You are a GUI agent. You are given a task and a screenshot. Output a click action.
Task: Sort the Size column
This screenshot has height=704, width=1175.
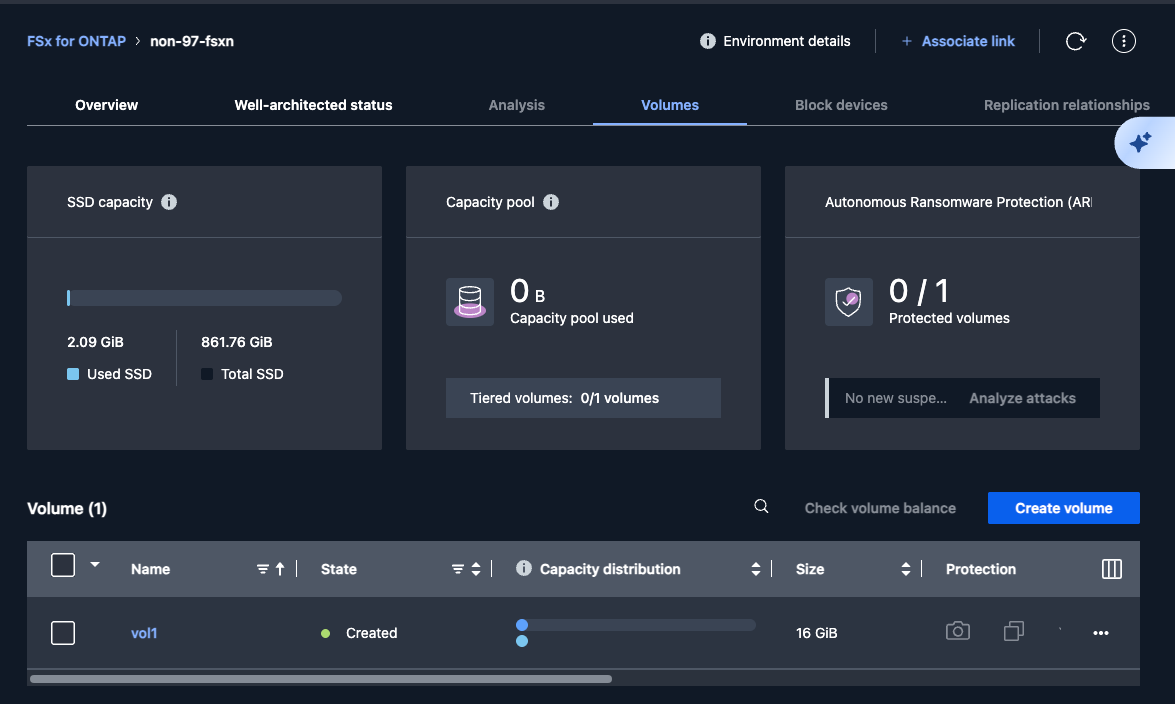pyautogui.click(x=905, y=570)
